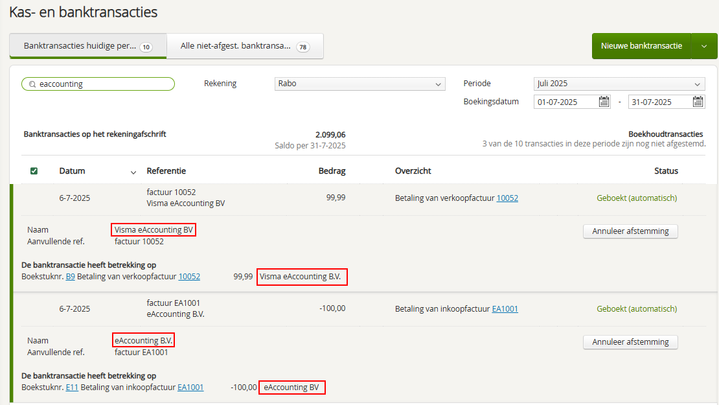Click the magnifier icon in the search field
Viewport: 719px width, 405px height.
click(33, 85)
